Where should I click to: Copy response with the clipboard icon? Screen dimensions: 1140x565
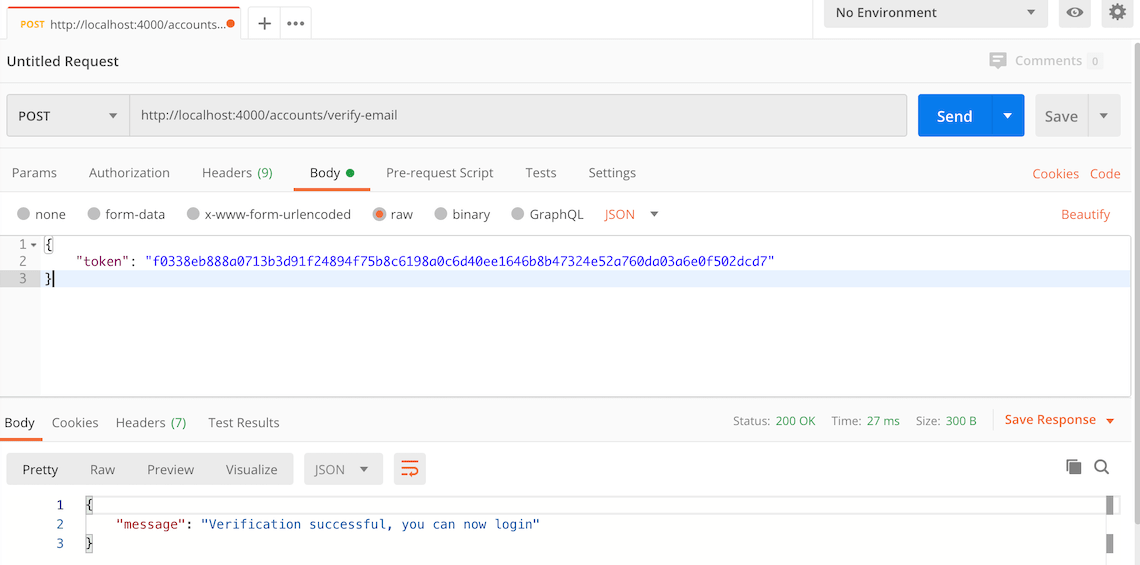[1074, 467]
